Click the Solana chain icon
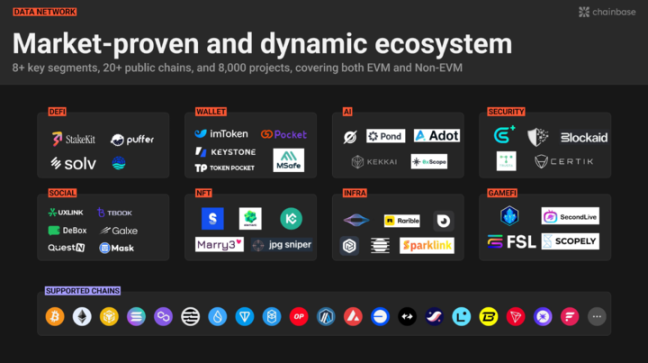The height and width of the screenshot is (363, 648). 136,317
